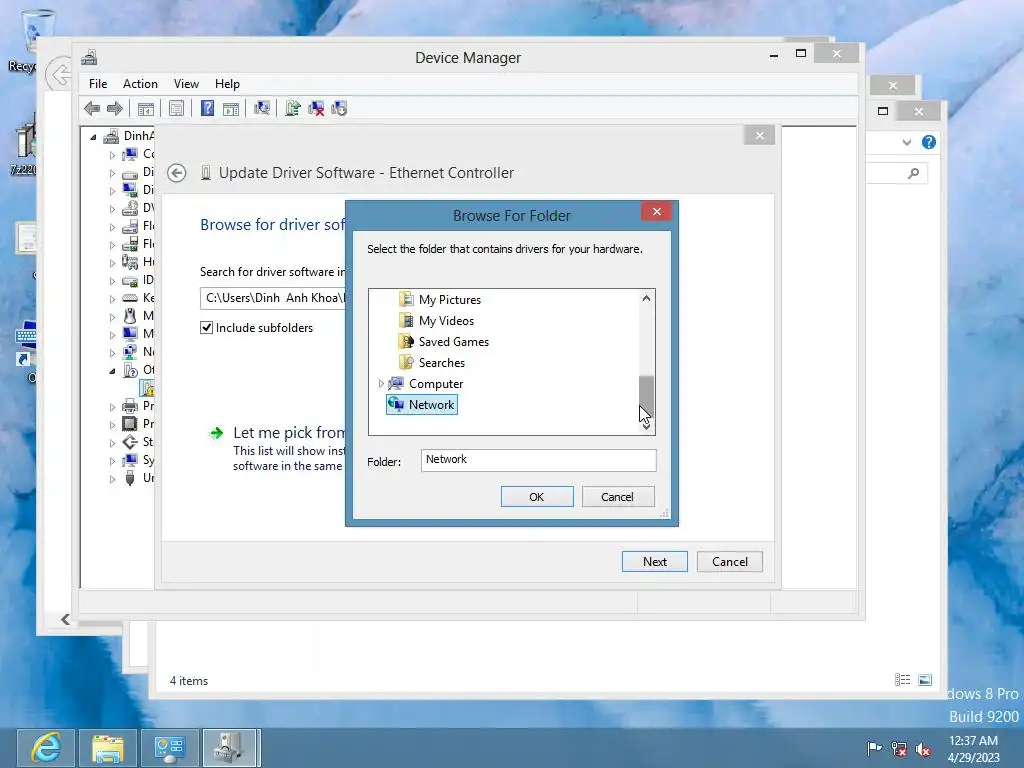Click the blue Help question-mark toolbar icon
The width and height of the screenshot is (1024, 768).
coord(207,108)
